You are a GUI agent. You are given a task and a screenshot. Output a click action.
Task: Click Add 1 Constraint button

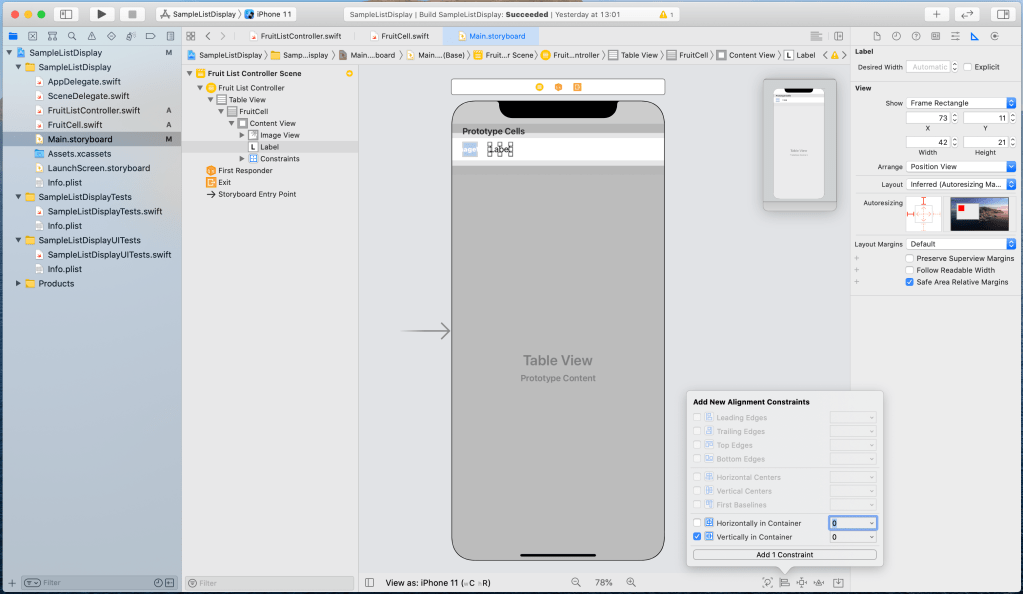point(784,554)
